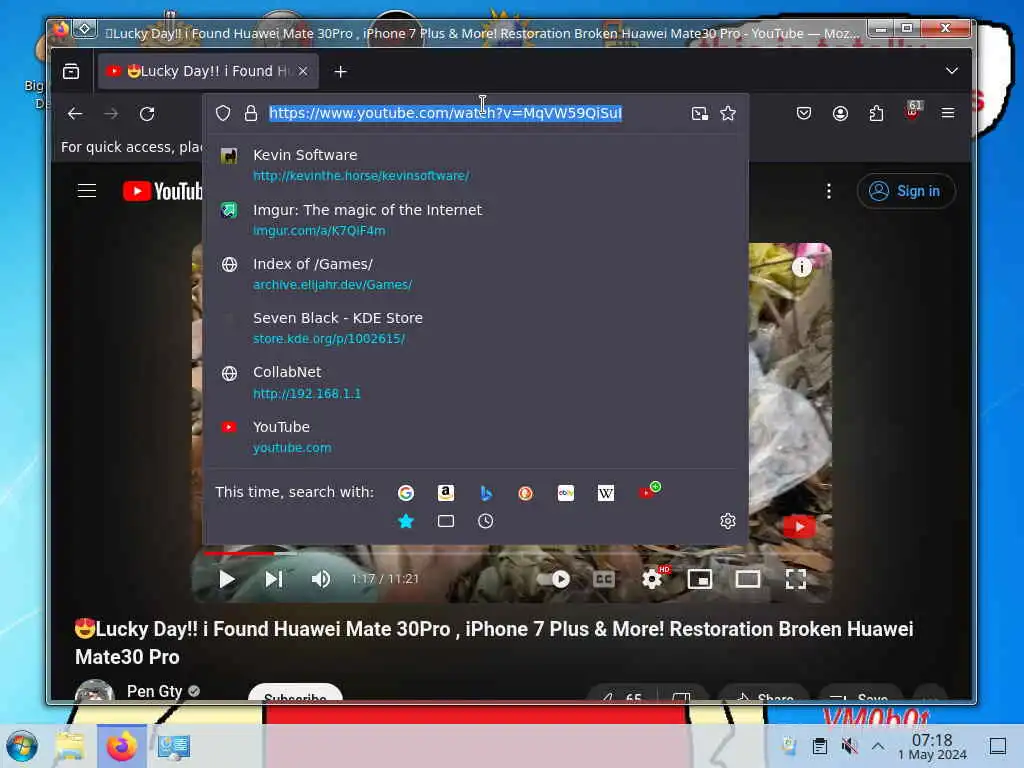Select Seven Black - KDE Store suggestion
1024x768 pixels.
pos(476,328)
